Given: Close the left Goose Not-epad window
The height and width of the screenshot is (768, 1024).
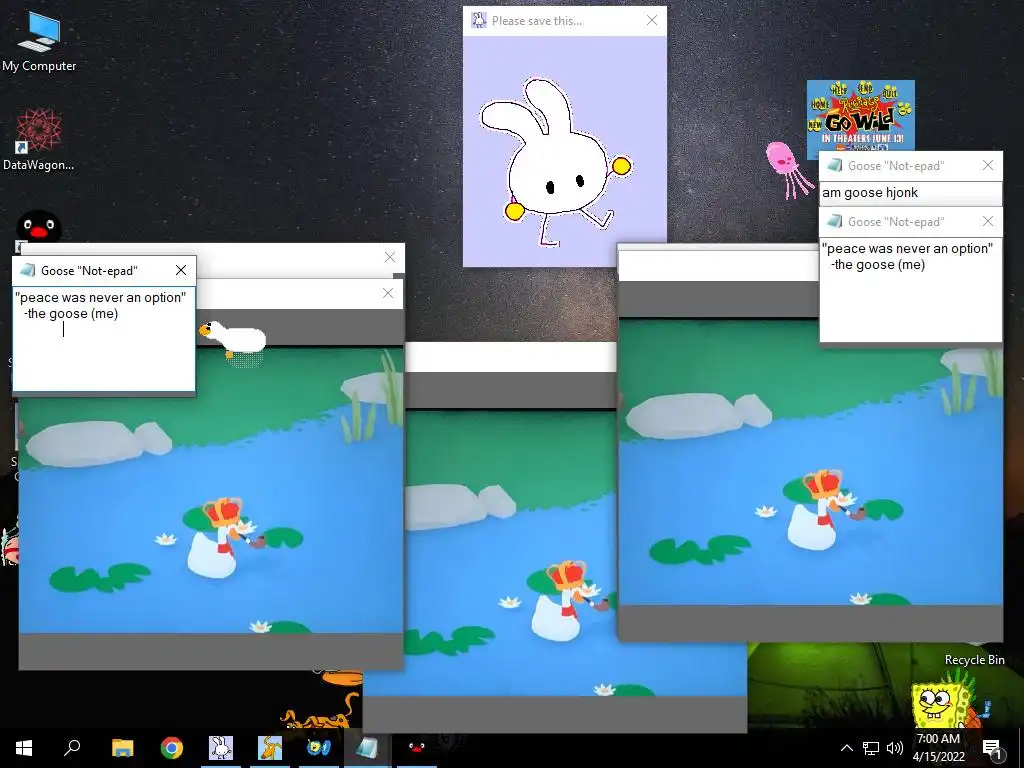Looking at the screenshot, I should click(x=181, y=270).
